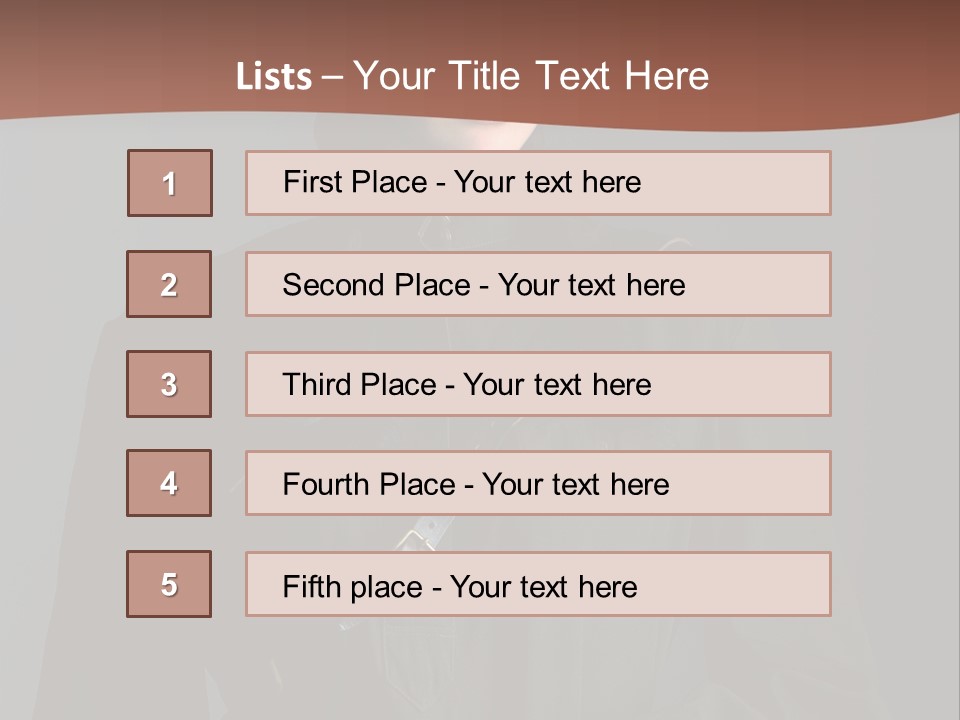Click the dash in the slide title
Image resolution: width=960 pixels, height=720 pixels.
coord(333,78)
